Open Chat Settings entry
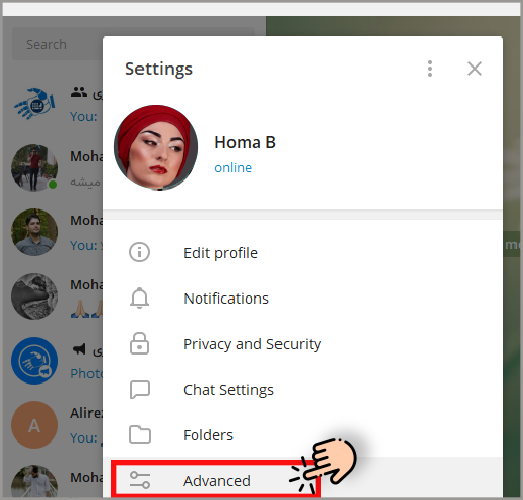Viewport: 523px width, 500px height. click(303, 390)
